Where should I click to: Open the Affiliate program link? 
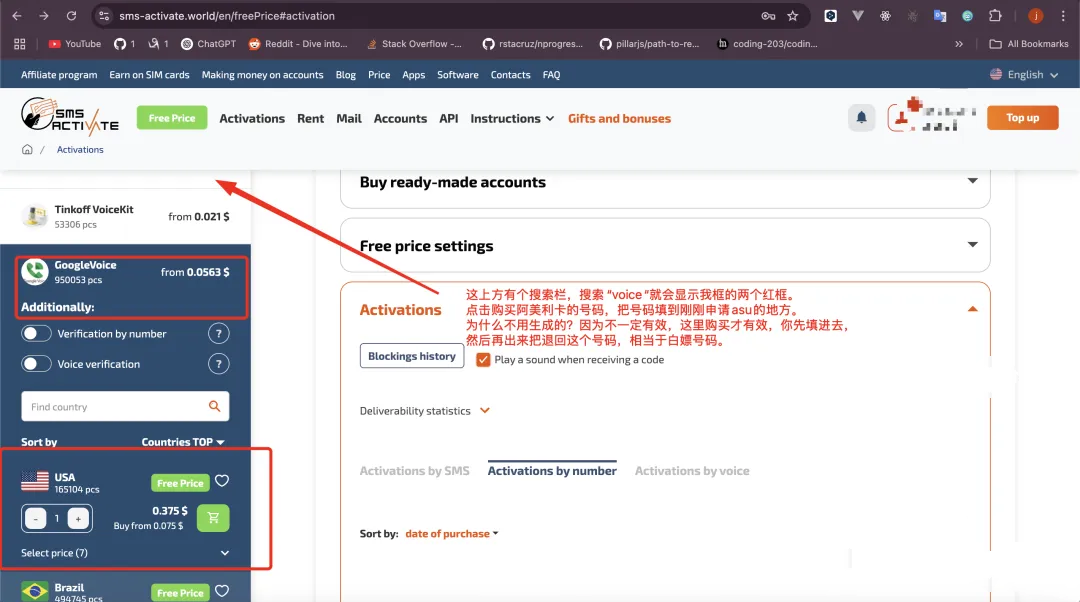coord(59,74)
